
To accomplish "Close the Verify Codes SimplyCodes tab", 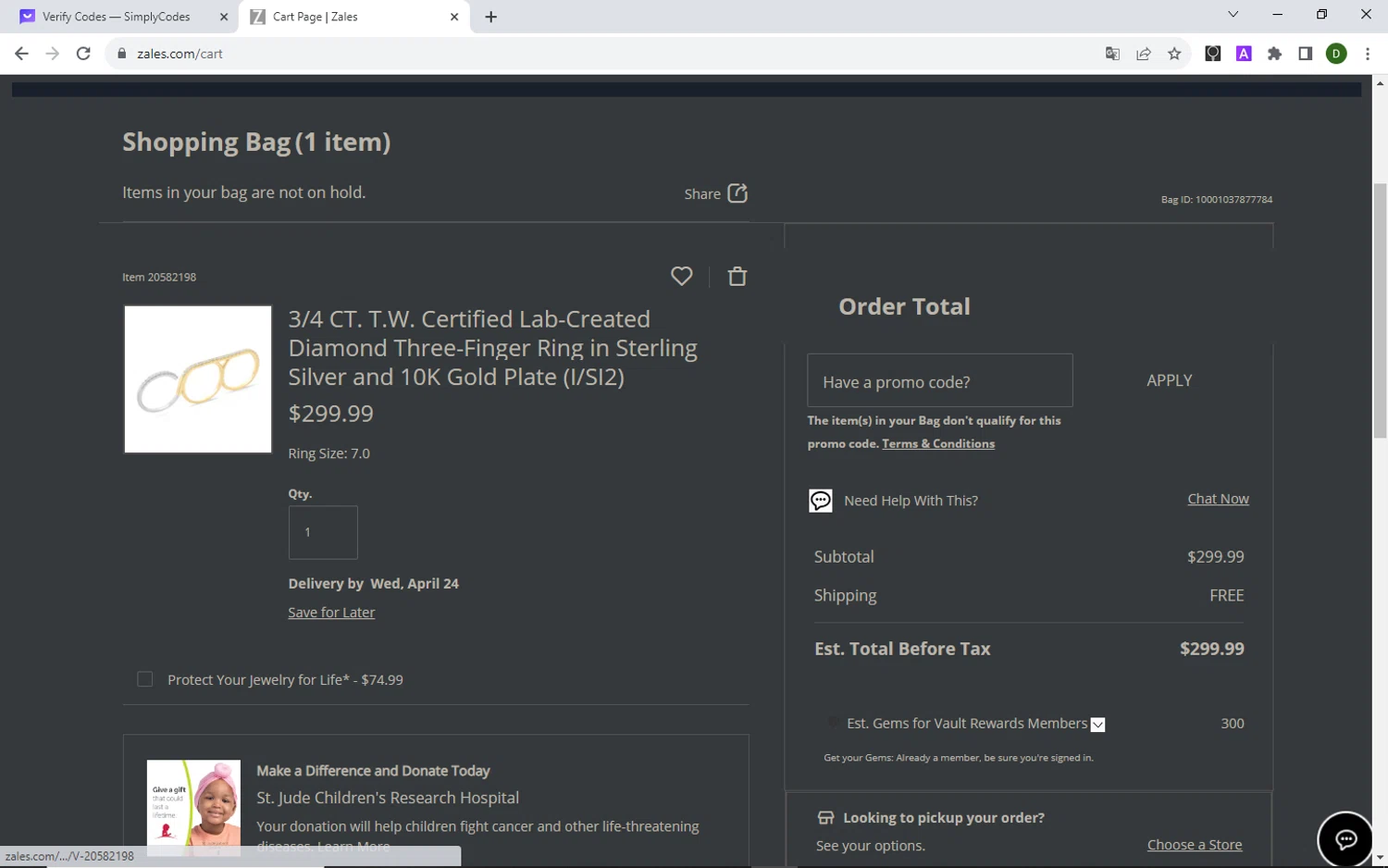I will (x=224, y=17).
